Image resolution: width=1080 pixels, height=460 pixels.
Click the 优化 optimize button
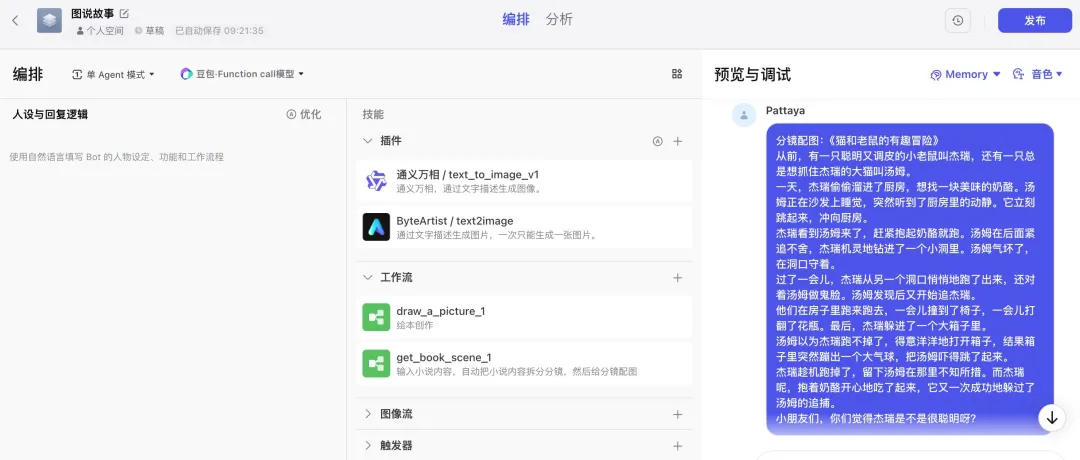[x=304, y=114]
